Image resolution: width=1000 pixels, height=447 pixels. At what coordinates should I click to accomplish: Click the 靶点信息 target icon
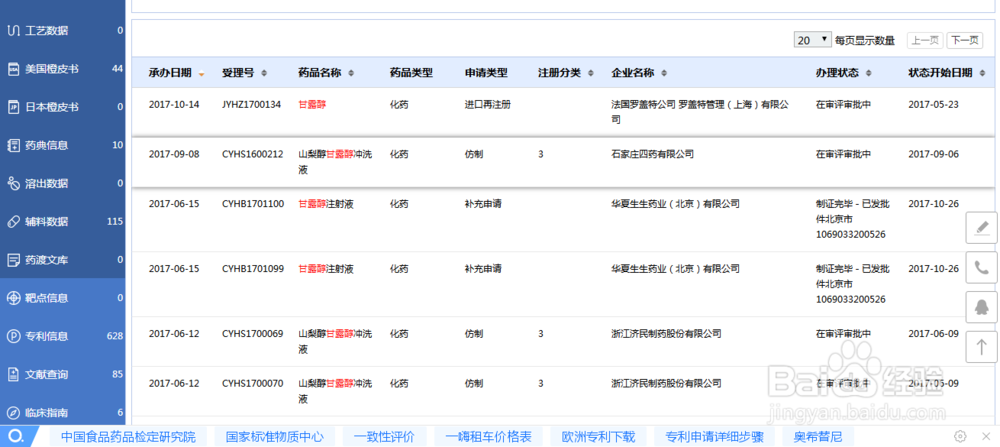point(13,298)
